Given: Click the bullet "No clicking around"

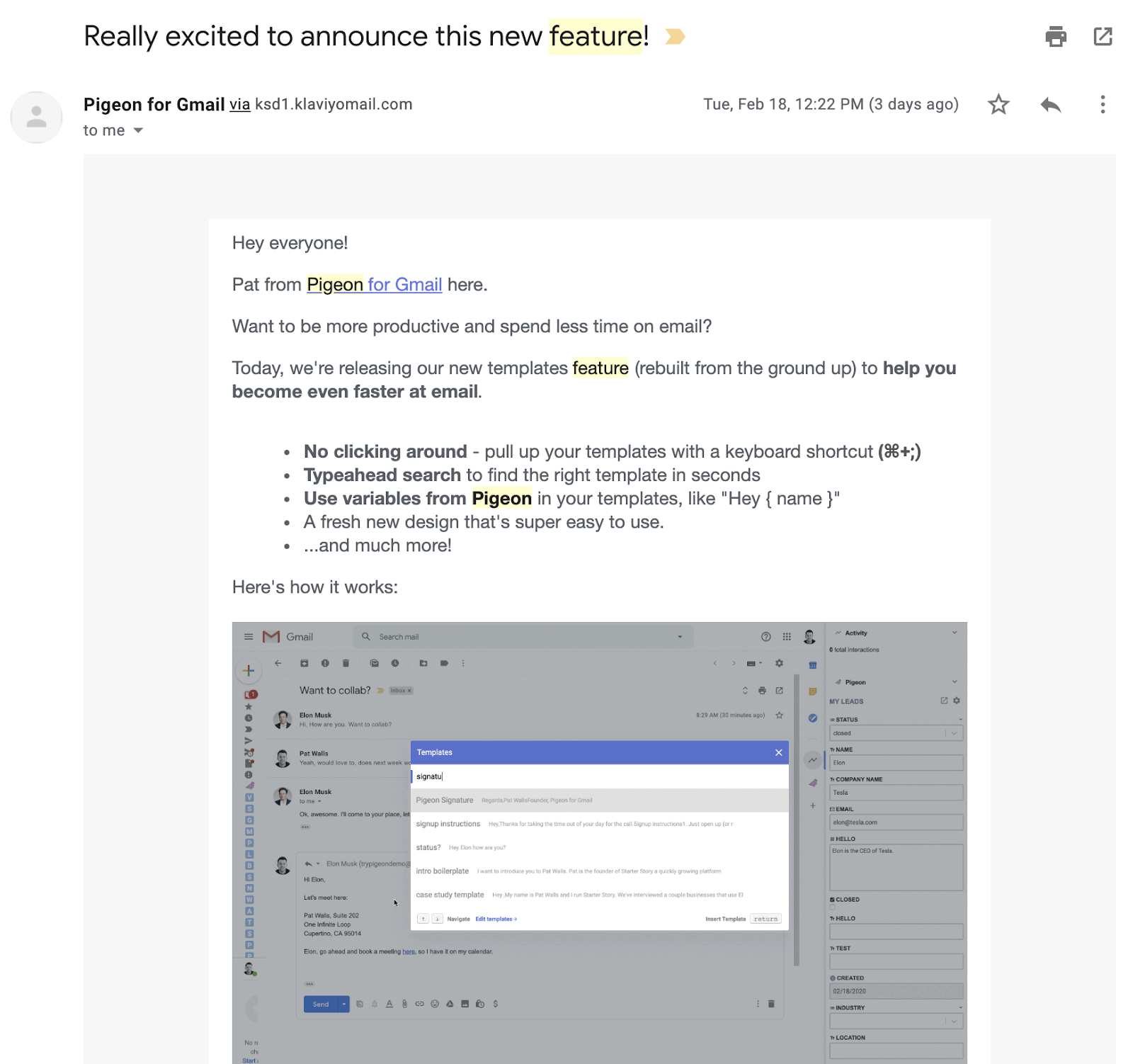Looking at the screenshot, I should tap(613, 452).
